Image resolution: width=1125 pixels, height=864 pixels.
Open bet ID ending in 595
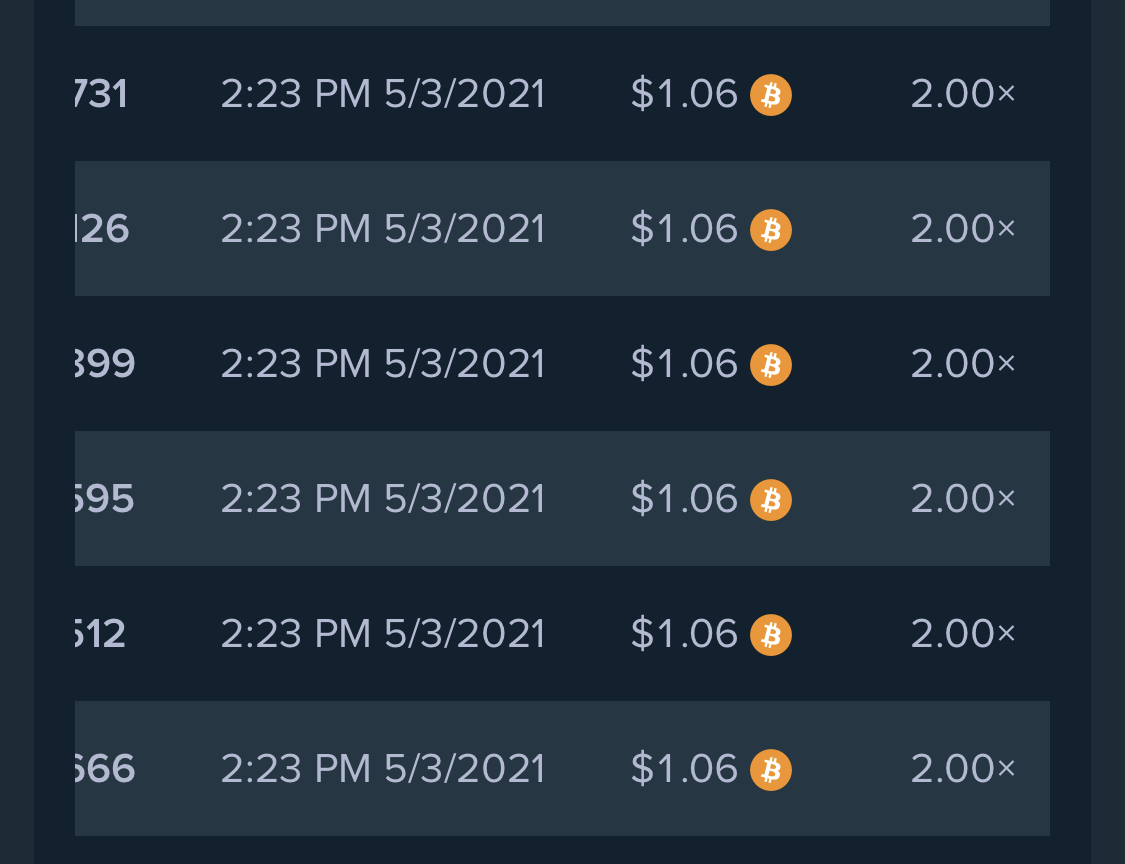click(104, 499)
